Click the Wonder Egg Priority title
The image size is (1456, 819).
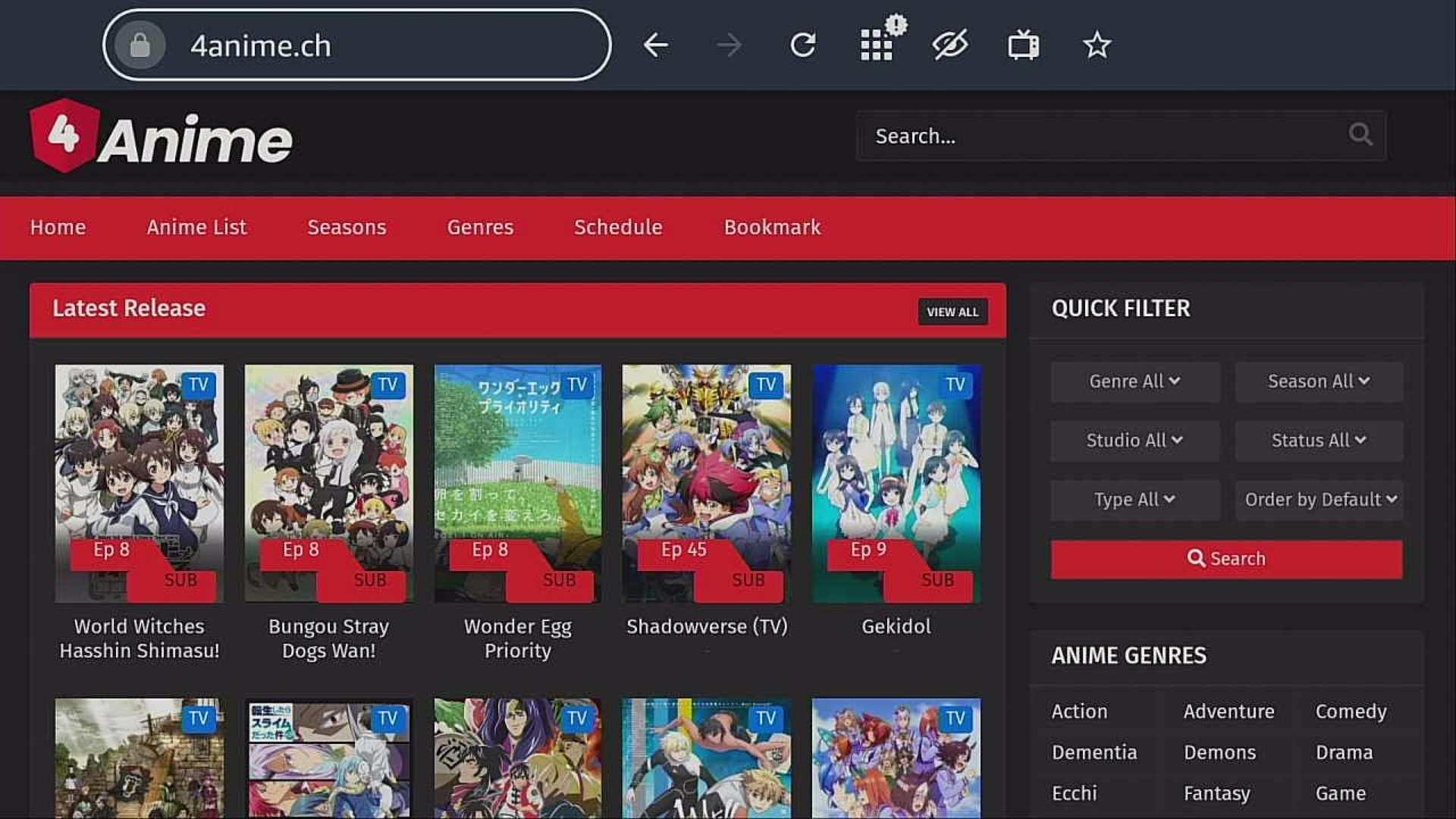point(518,639)
